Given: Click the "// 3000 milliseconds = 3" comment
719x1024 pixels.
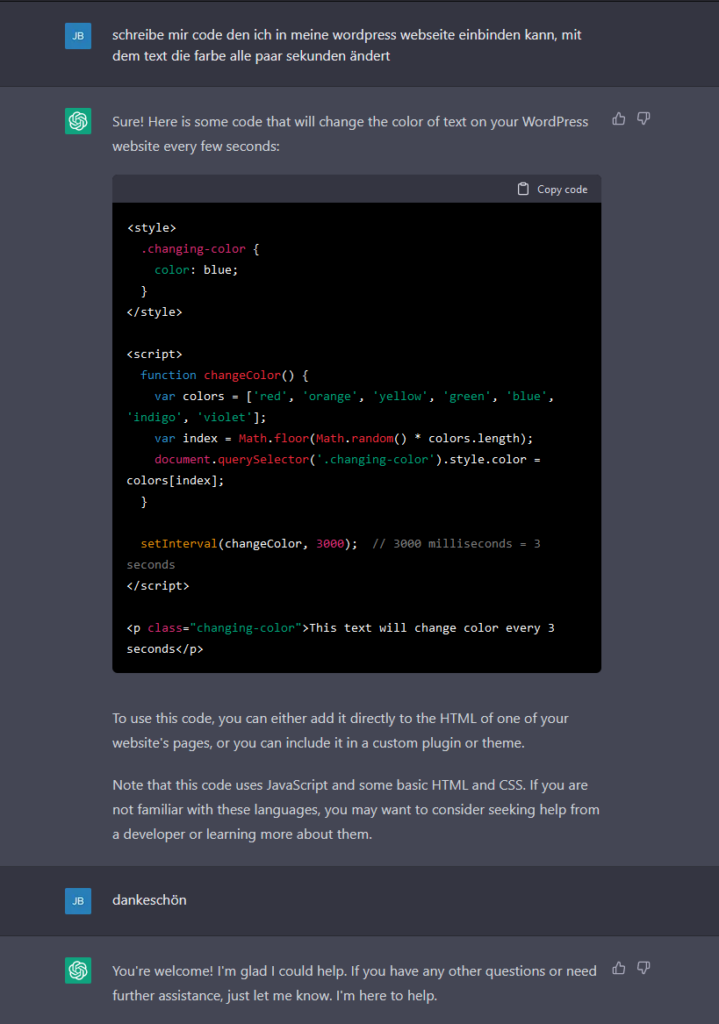Looking at the screenshot, I should click(456, 543).
